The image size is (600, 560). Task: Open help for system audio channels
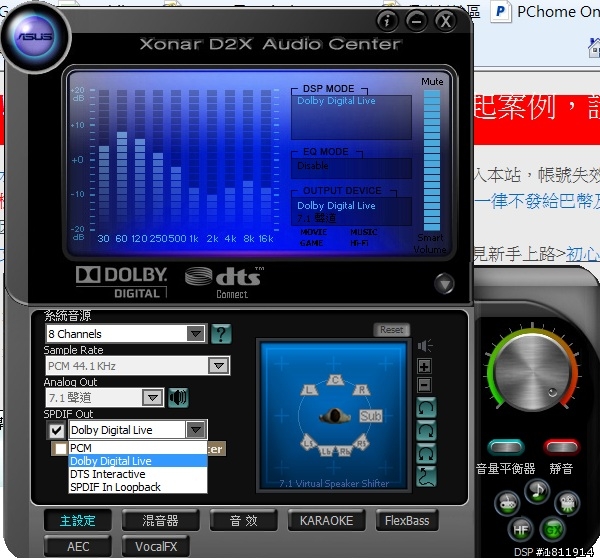(221, 334)
